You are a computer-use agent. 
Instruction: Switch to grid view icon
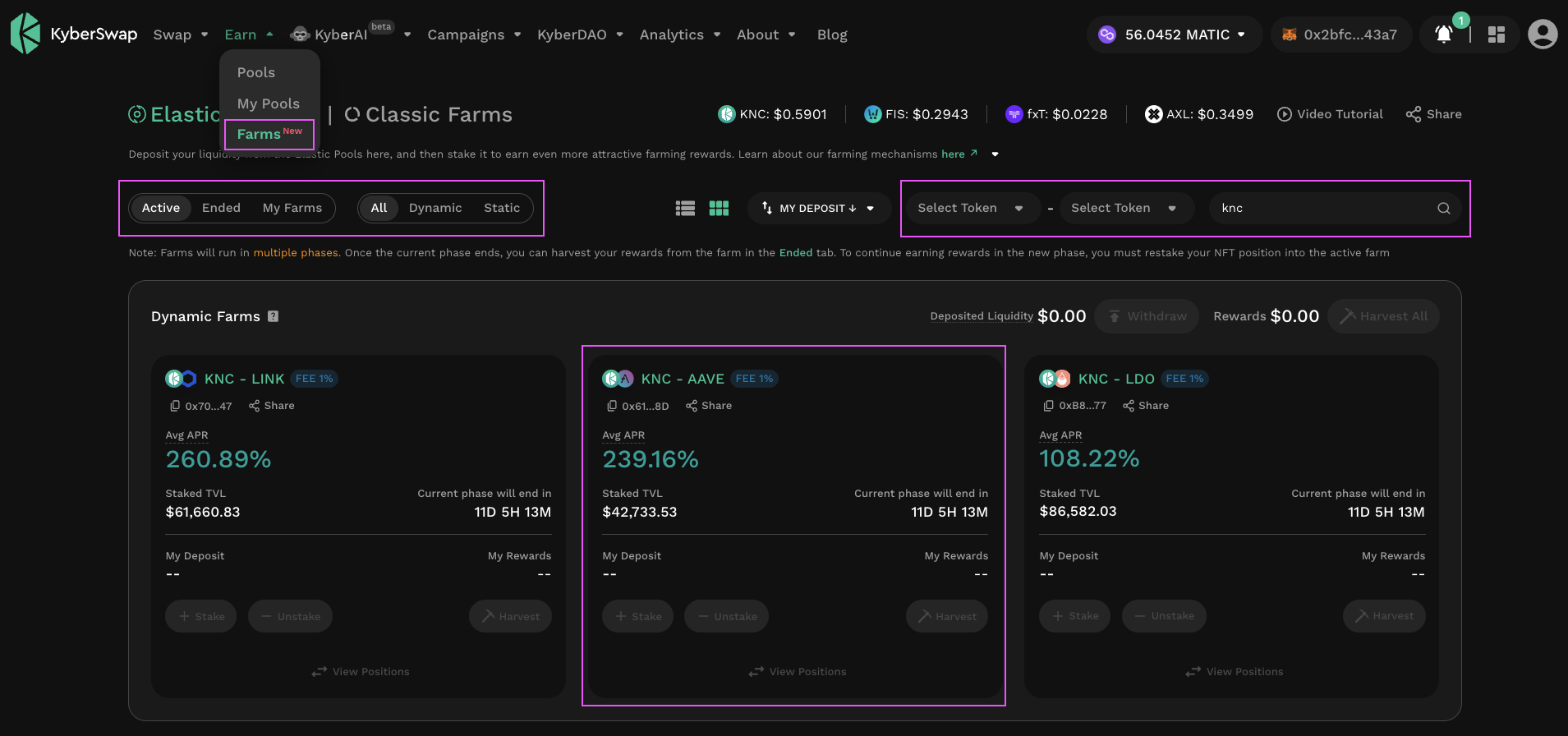tap(719, 209)
